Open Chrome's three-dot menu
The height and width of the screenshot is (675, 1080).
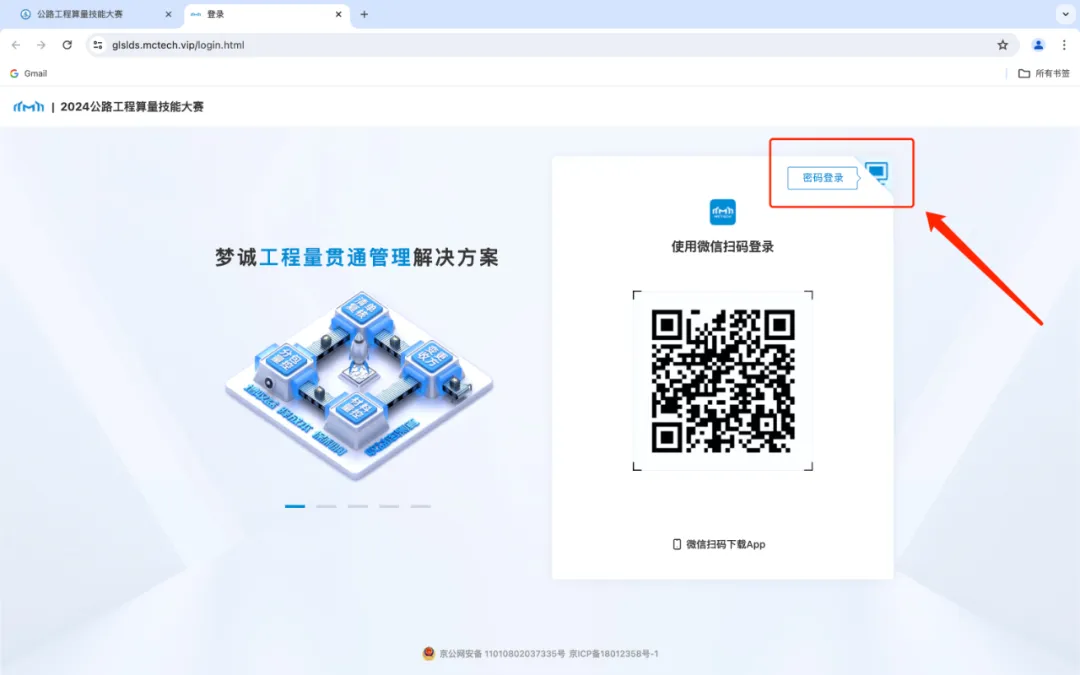coord(1063,45)
